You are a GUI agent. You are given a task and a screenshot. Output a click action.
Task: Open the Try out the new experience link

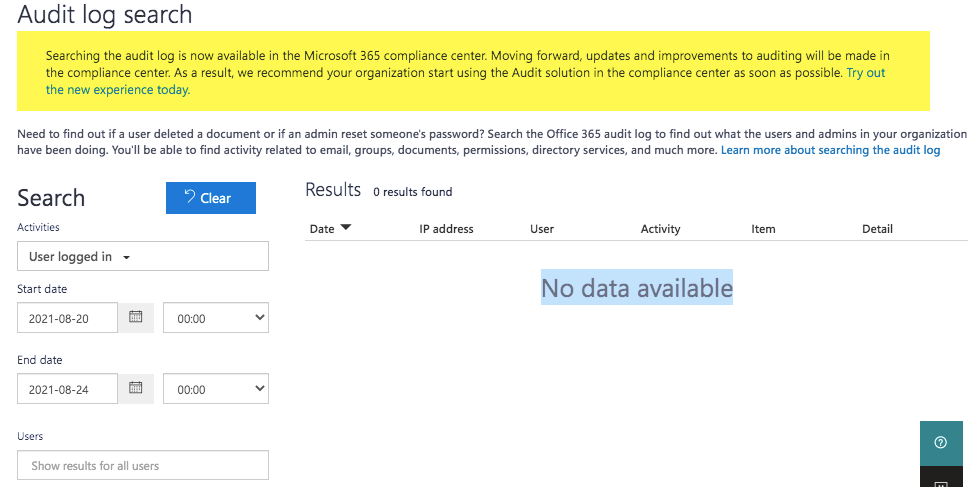point(118,89)
